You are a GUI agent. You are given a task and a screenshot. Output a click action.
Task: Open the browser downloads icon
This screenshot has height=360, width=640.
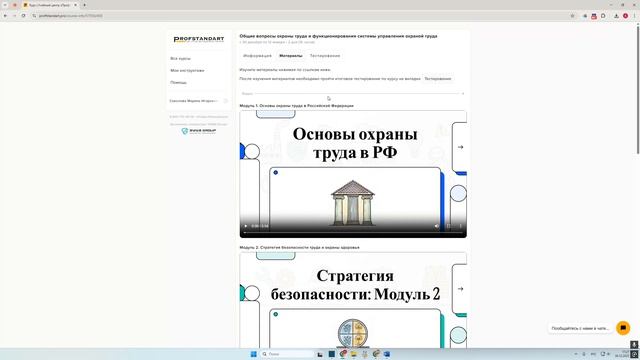coord(616,16)
